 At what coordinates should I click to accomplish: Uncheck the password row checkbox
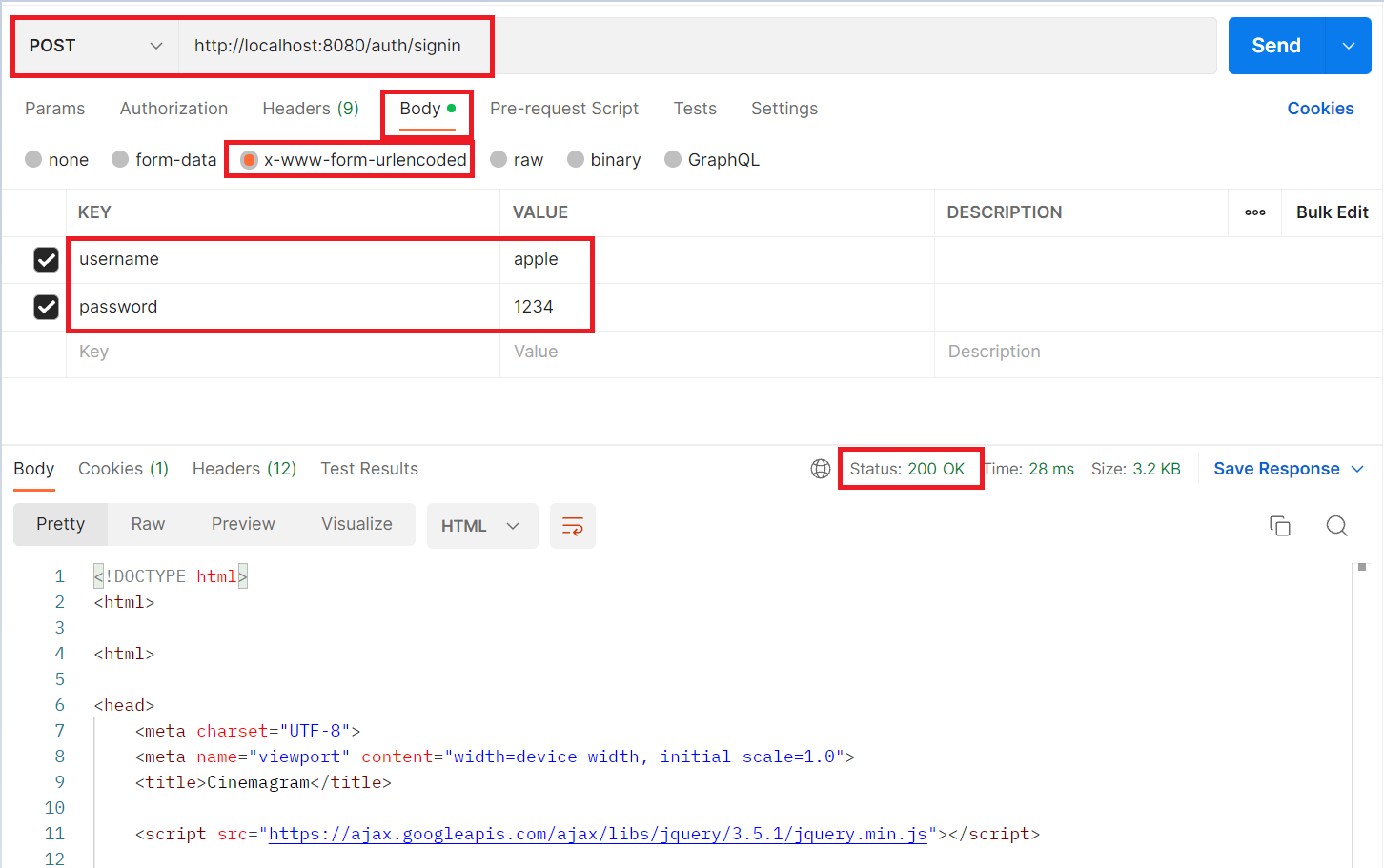tap(46, 307)
